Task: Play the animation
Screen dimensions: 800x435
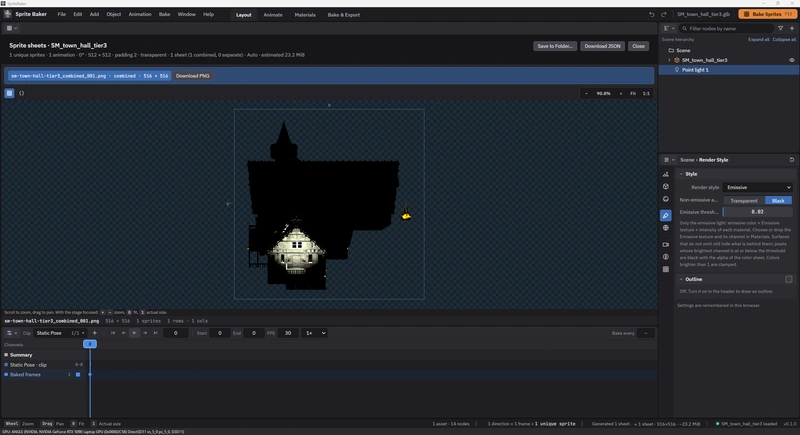Action: pyautogui.click(x=134, y=333)
